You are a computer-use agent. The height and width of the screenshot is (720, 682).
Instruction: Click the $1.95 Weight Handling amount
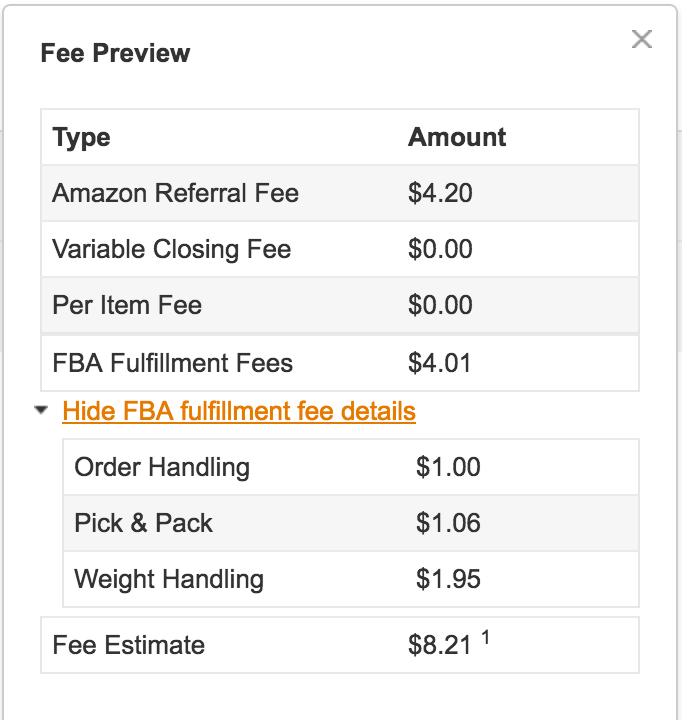[448, 579]
